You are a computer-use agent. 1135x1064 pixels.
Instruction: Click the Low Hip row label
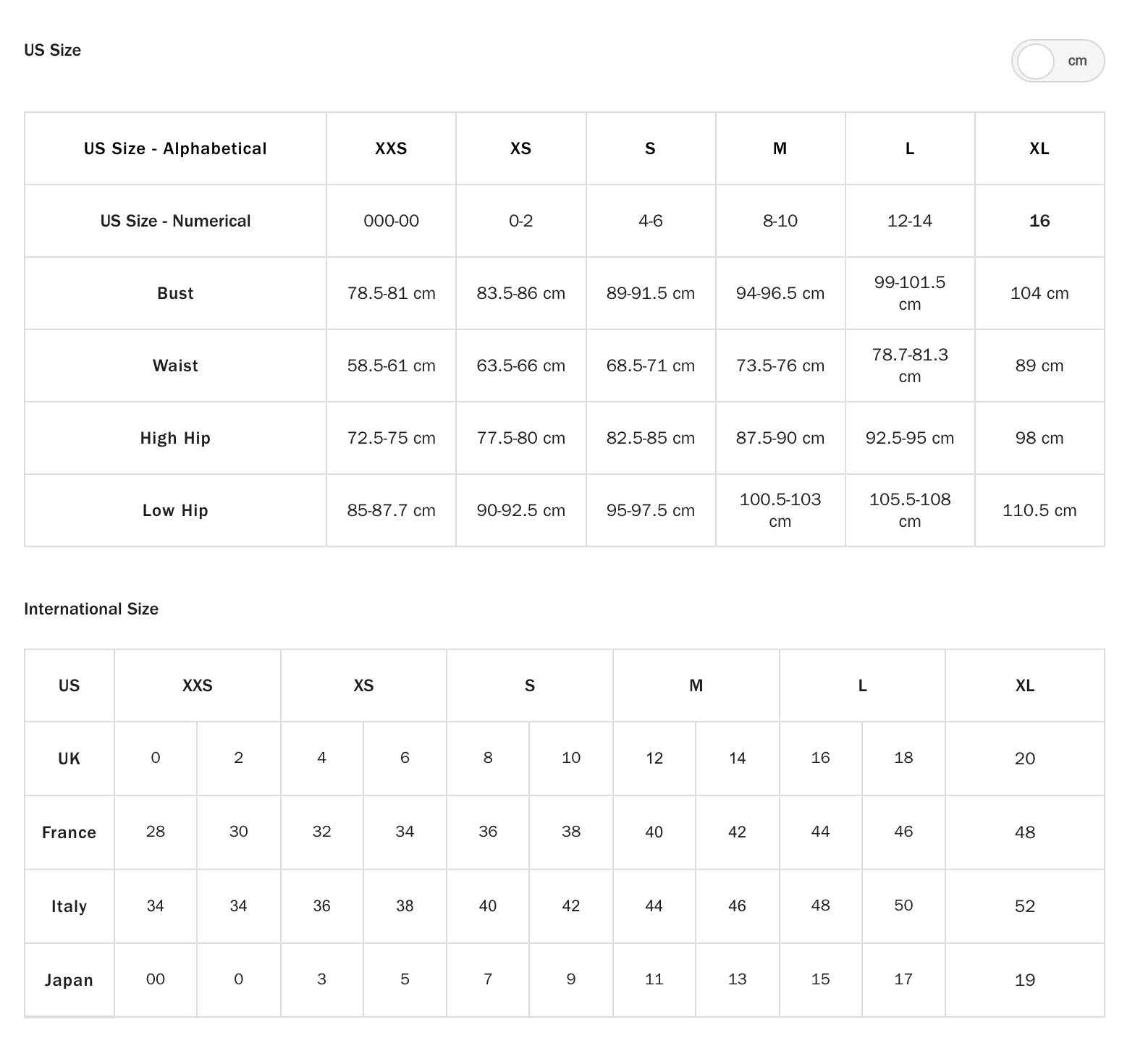point(175,510)
